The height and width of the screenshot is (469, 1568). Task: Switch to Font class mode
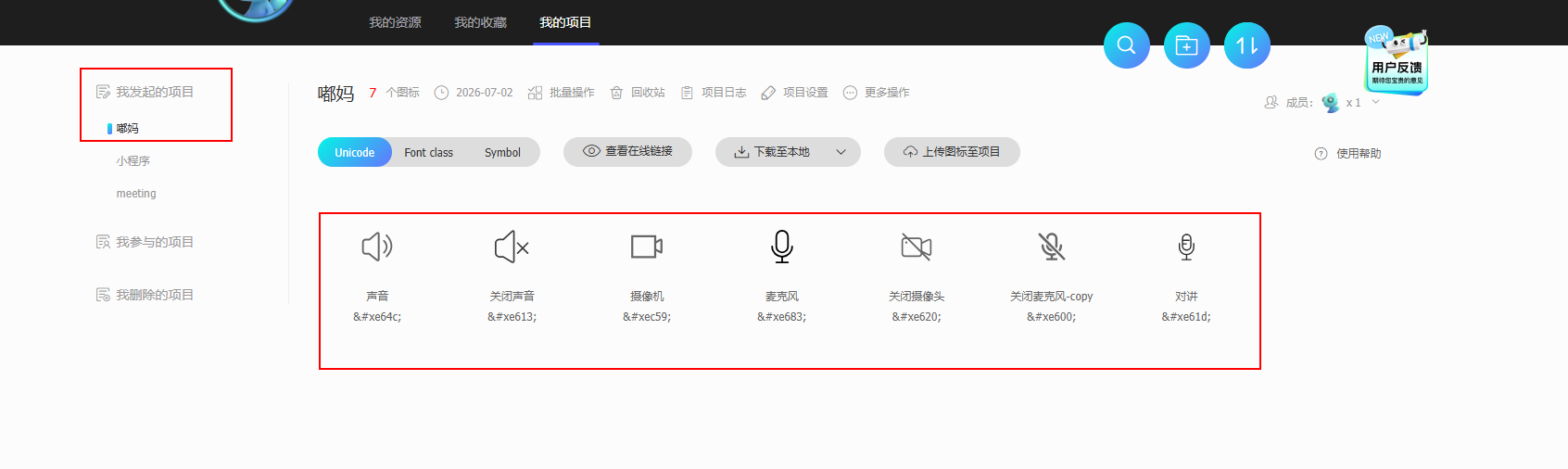(x=429, y=152)
